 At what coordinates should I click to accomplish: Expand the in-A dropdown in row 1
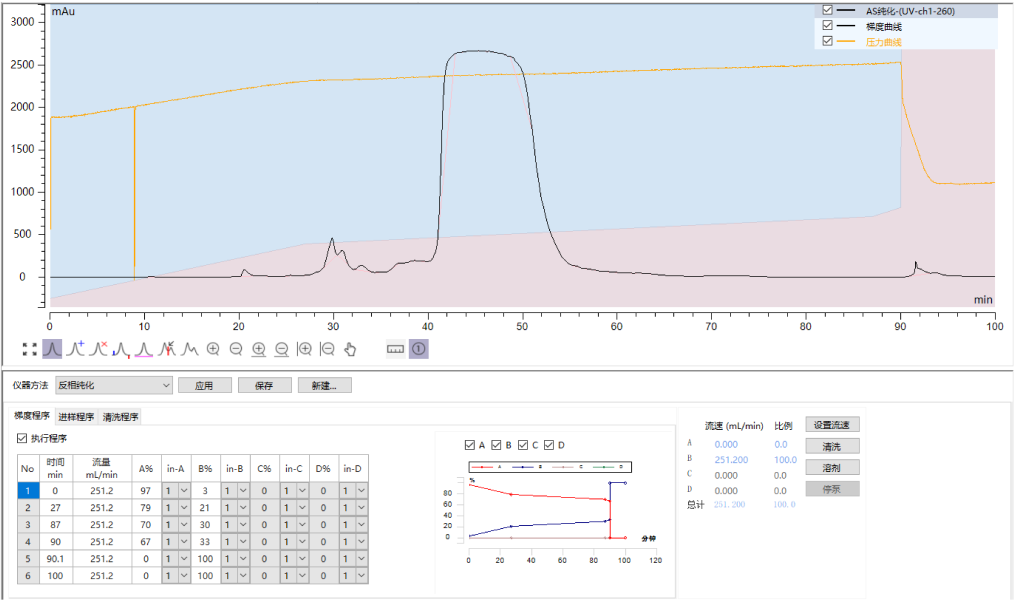(x=183, y=491)
